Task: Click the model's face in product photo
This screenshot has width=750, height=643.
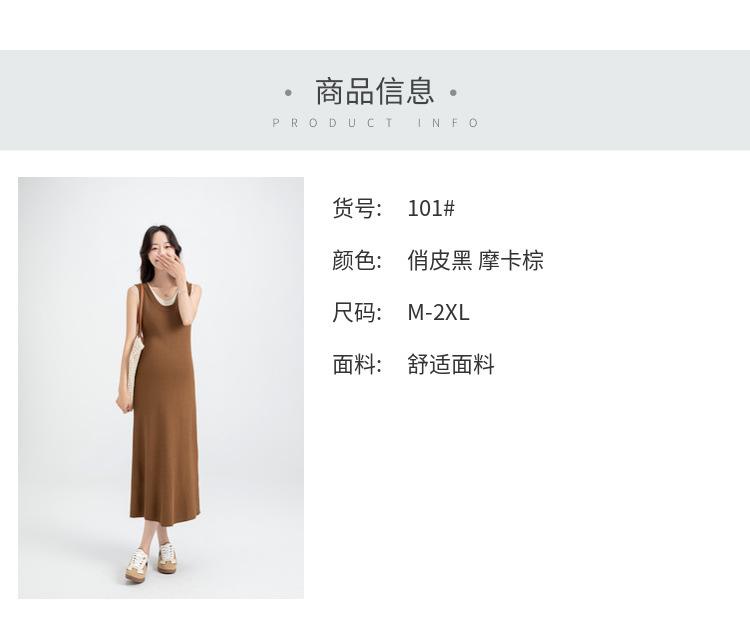Action: (163, 251)
